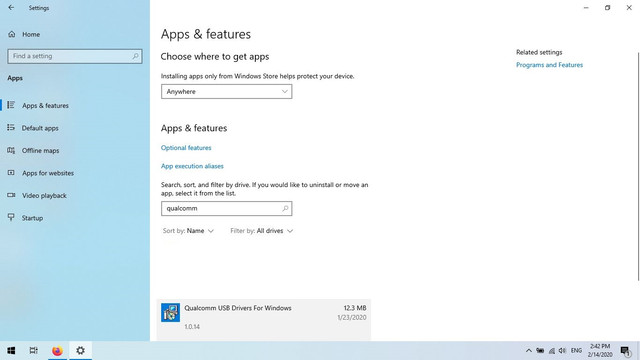Click the magnifier in Find a setting box

[x=135, y=56]
